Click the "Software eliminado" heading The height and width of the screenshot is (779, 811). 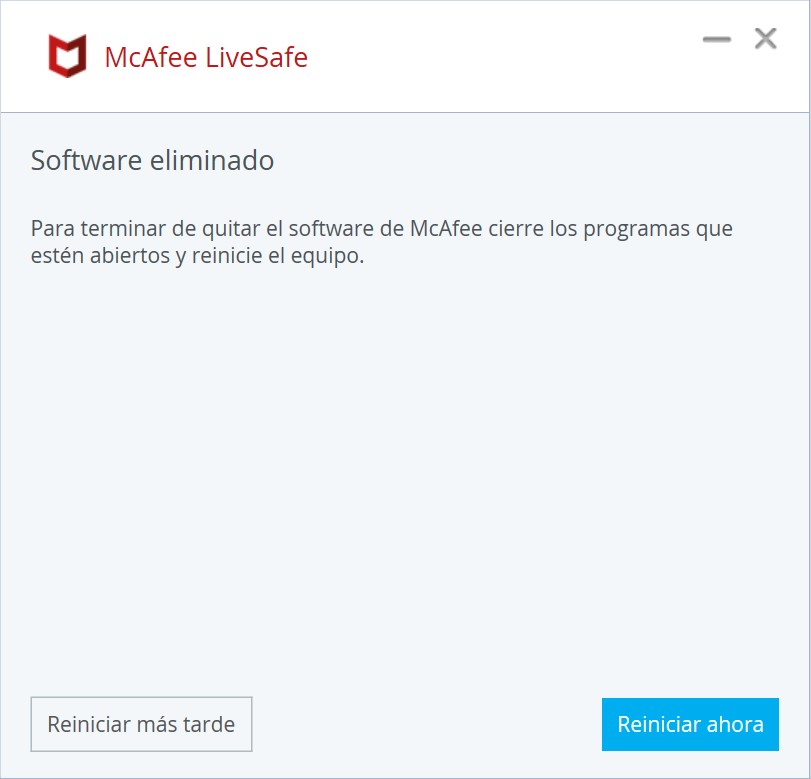click(x=152, y=160)
